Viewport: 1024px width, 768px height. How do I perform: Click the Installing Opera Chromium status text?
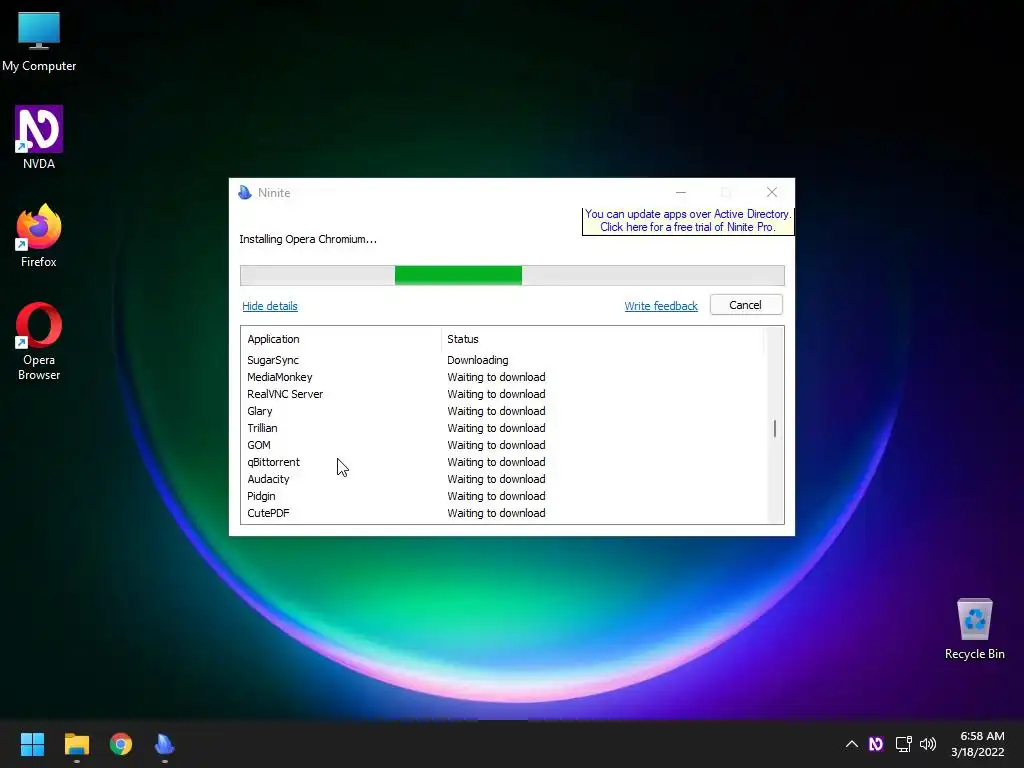[308, 239]
